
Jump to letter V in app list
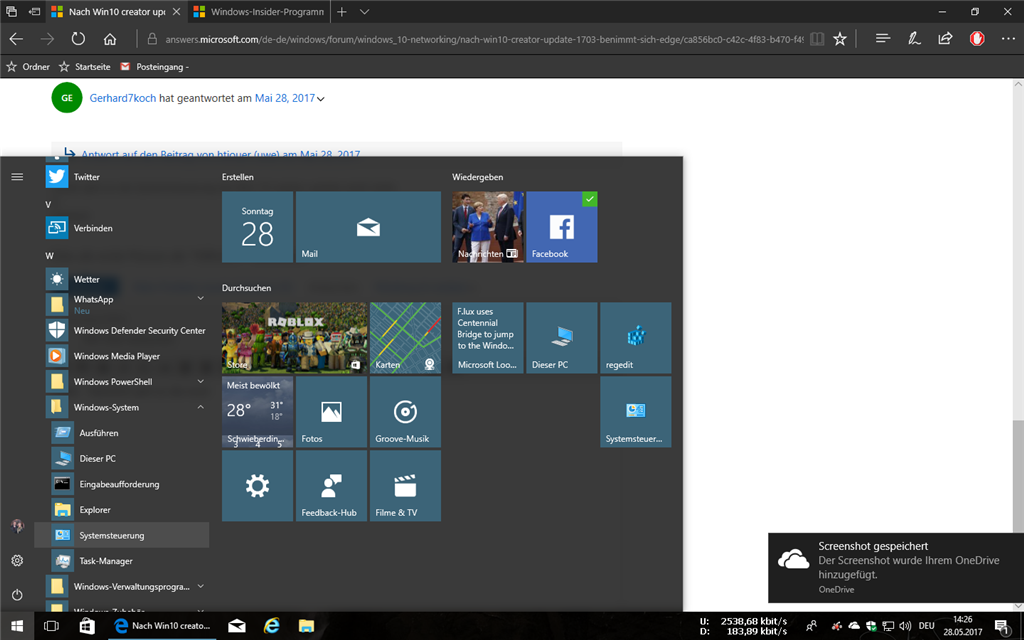pos(48,204)
